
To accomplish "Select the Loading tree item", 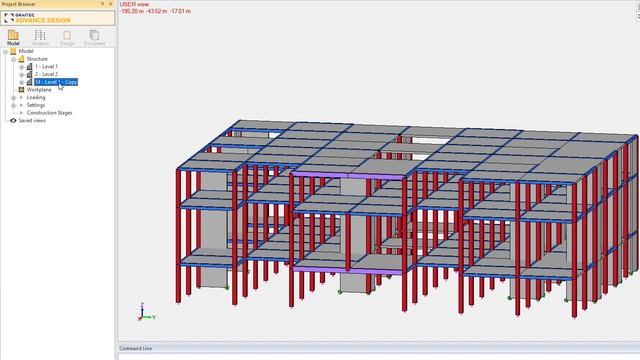I will [x=36, y=97].
